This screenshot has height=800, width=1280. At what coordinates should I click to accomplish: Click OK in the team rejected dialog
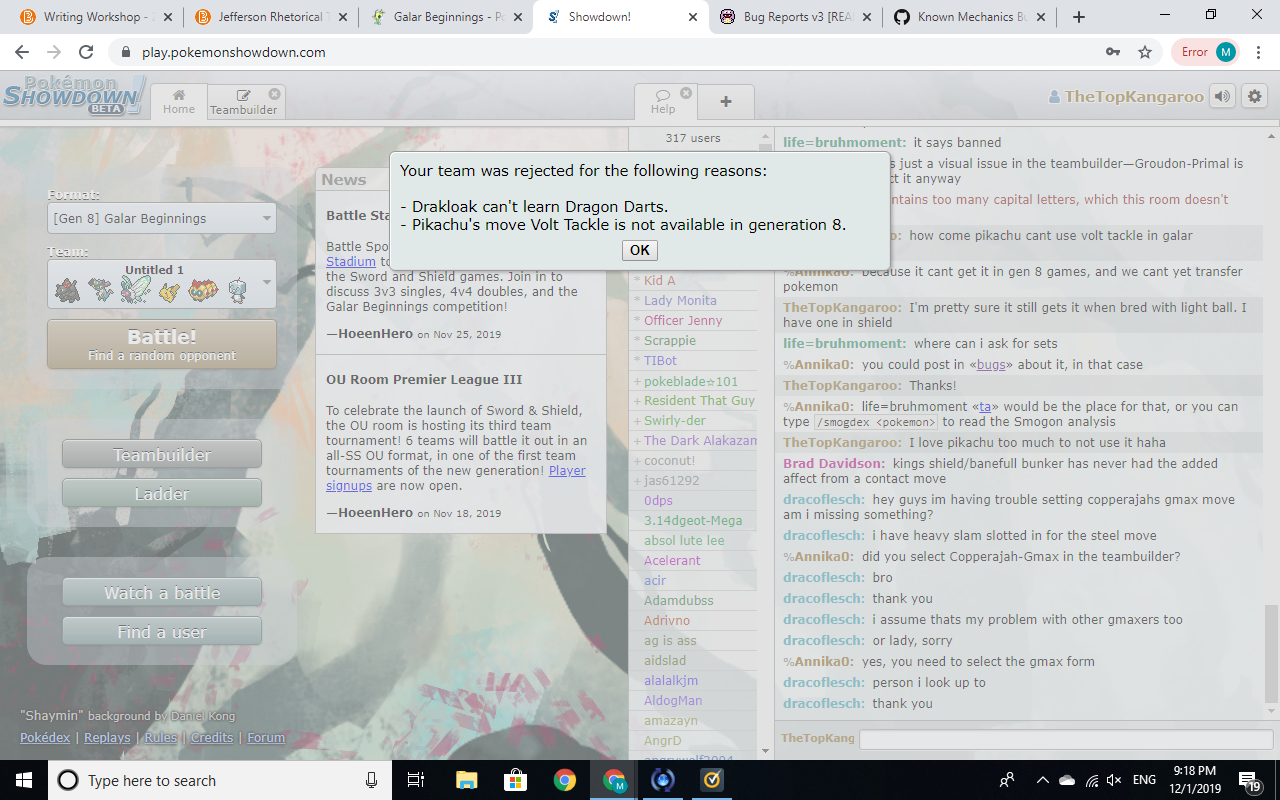[639, 250]
